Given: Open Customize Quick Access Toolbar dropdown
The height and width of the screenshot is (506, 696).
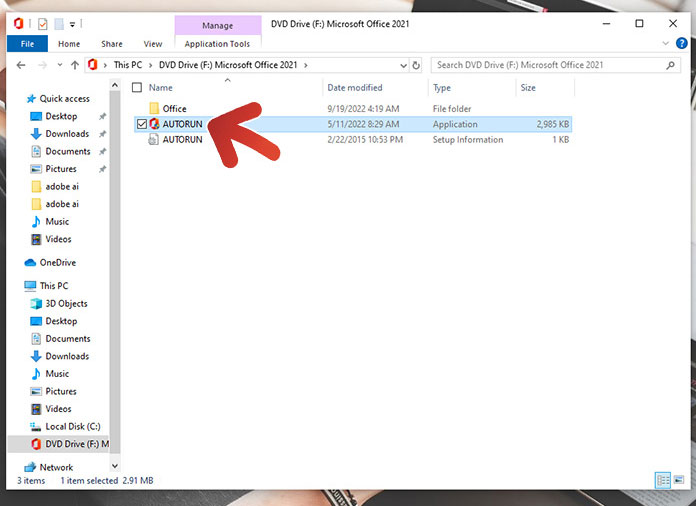Looking at the screenshot, I should (x=72, y=24).
